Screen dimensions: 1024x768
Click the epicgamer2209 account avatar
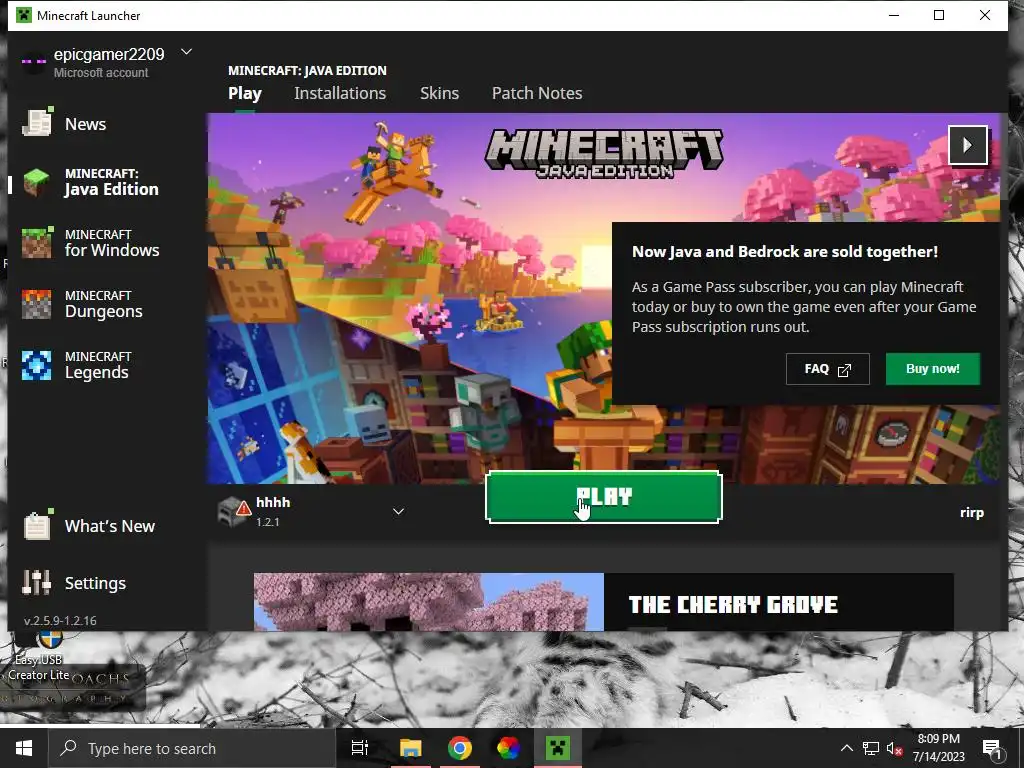[33, 62]
